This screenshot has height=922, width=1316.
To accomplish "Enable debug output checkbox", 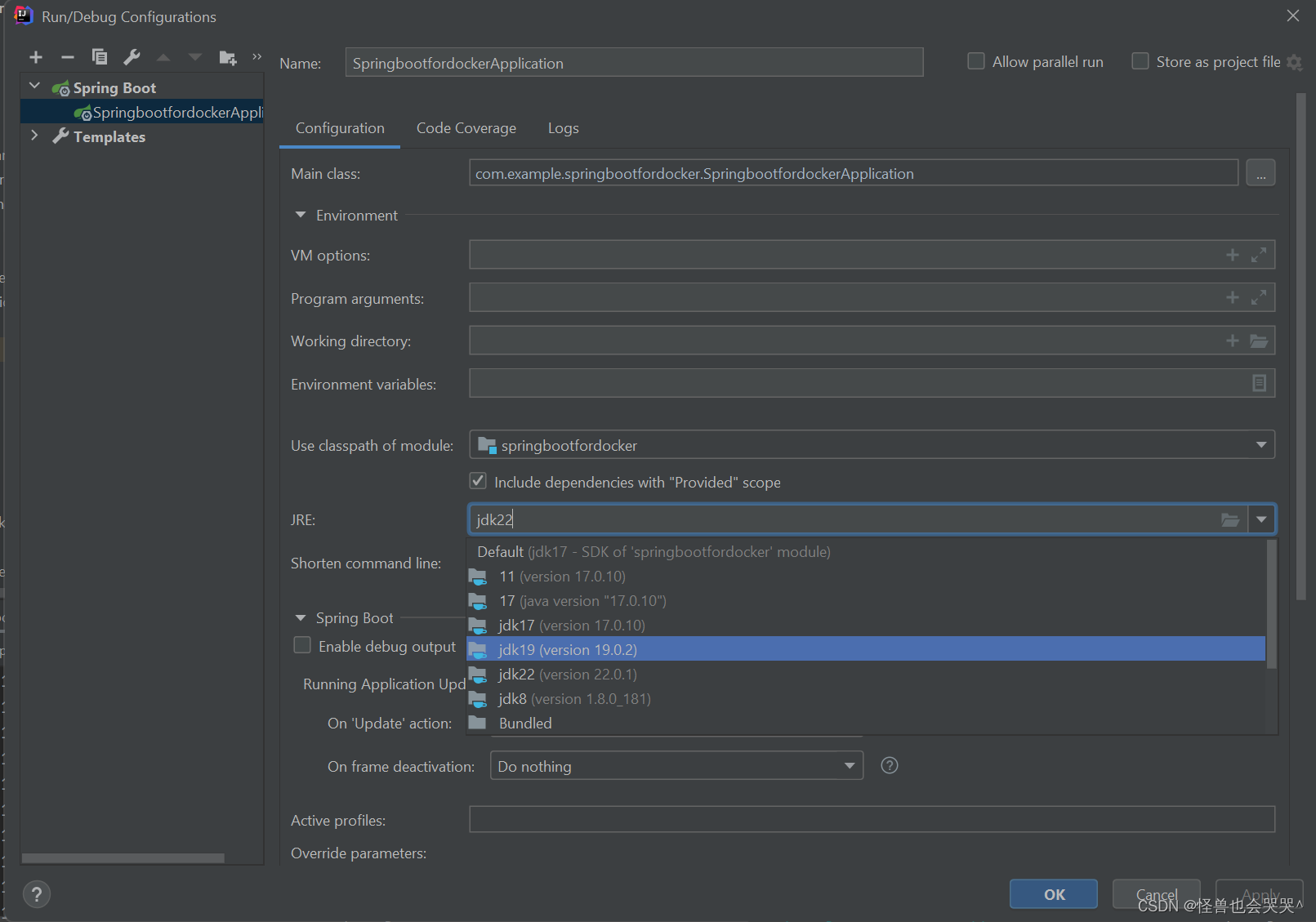I will coord(302,645).
